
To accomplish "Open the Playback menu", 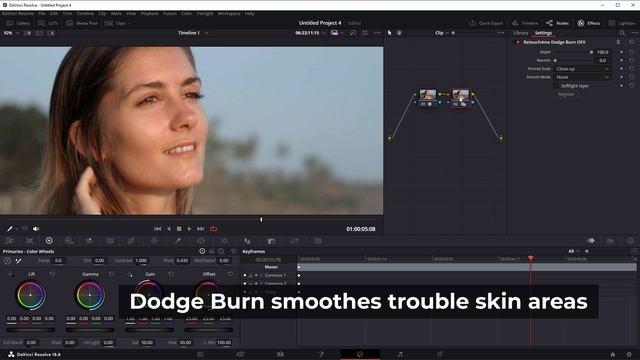I will coord(149,13).
